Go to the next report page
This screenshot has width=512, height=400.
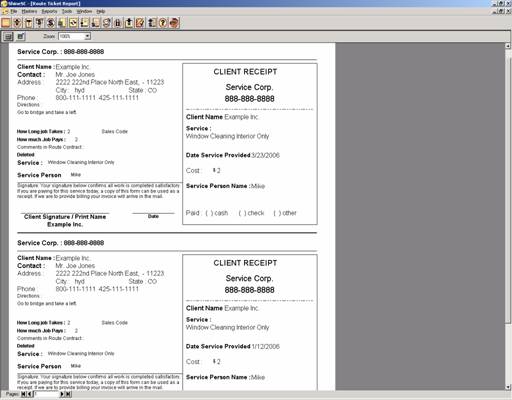(x=62, y=394)
